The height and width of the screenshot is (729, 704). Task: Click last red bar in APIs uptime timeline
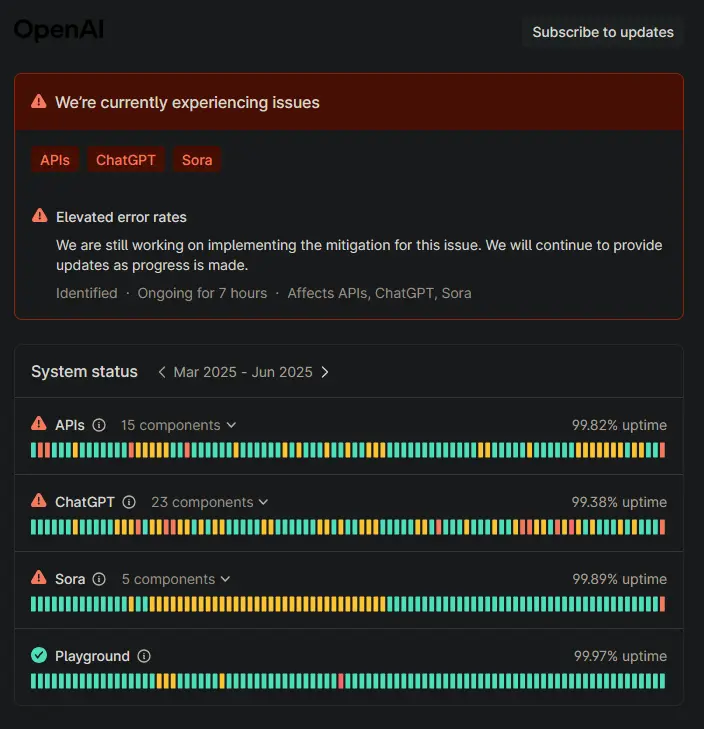(x=662, y=450)
